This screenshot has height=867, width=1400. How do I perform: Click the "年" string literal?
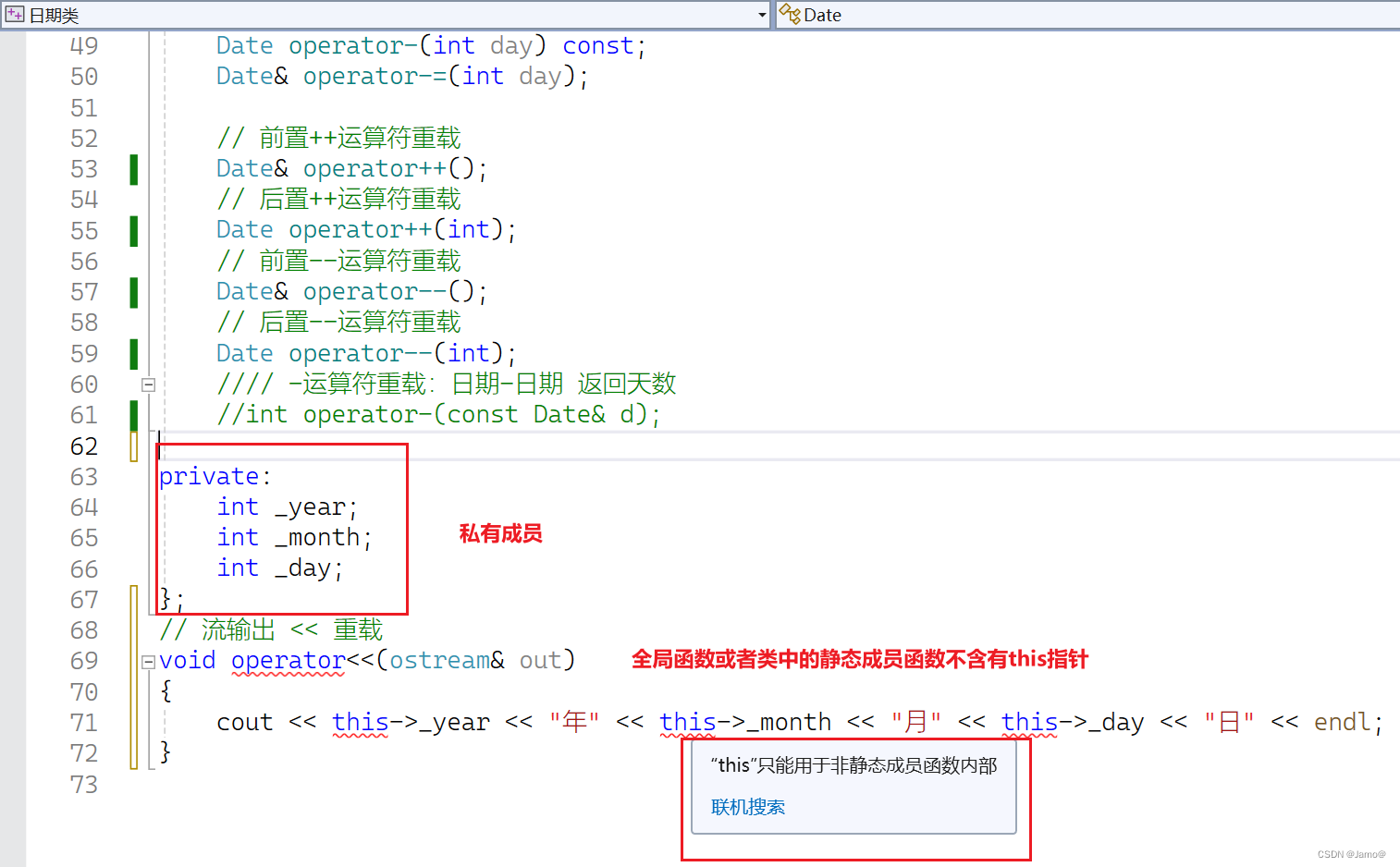[574, 722]
